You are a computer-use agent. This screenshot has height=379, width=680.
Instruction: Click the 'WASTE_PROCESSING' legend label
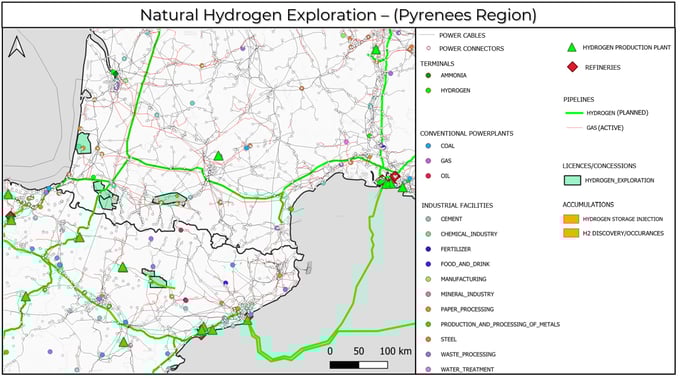pos(468,355)
